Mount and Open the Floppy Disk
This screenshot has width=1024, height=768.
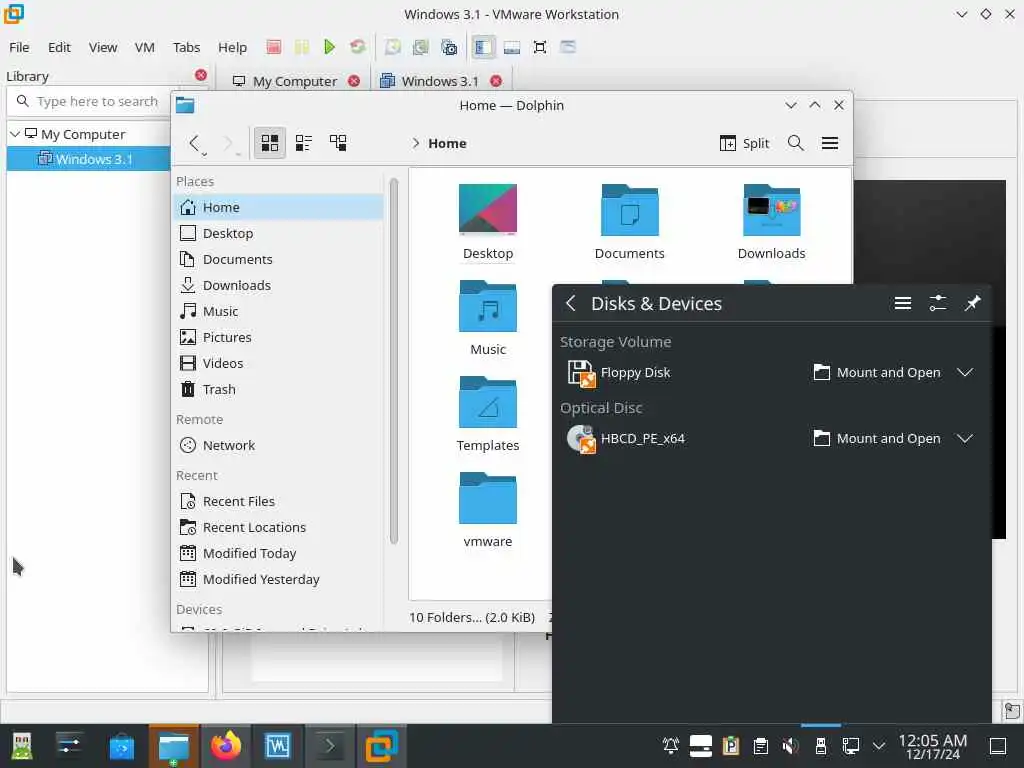(876, 372)
